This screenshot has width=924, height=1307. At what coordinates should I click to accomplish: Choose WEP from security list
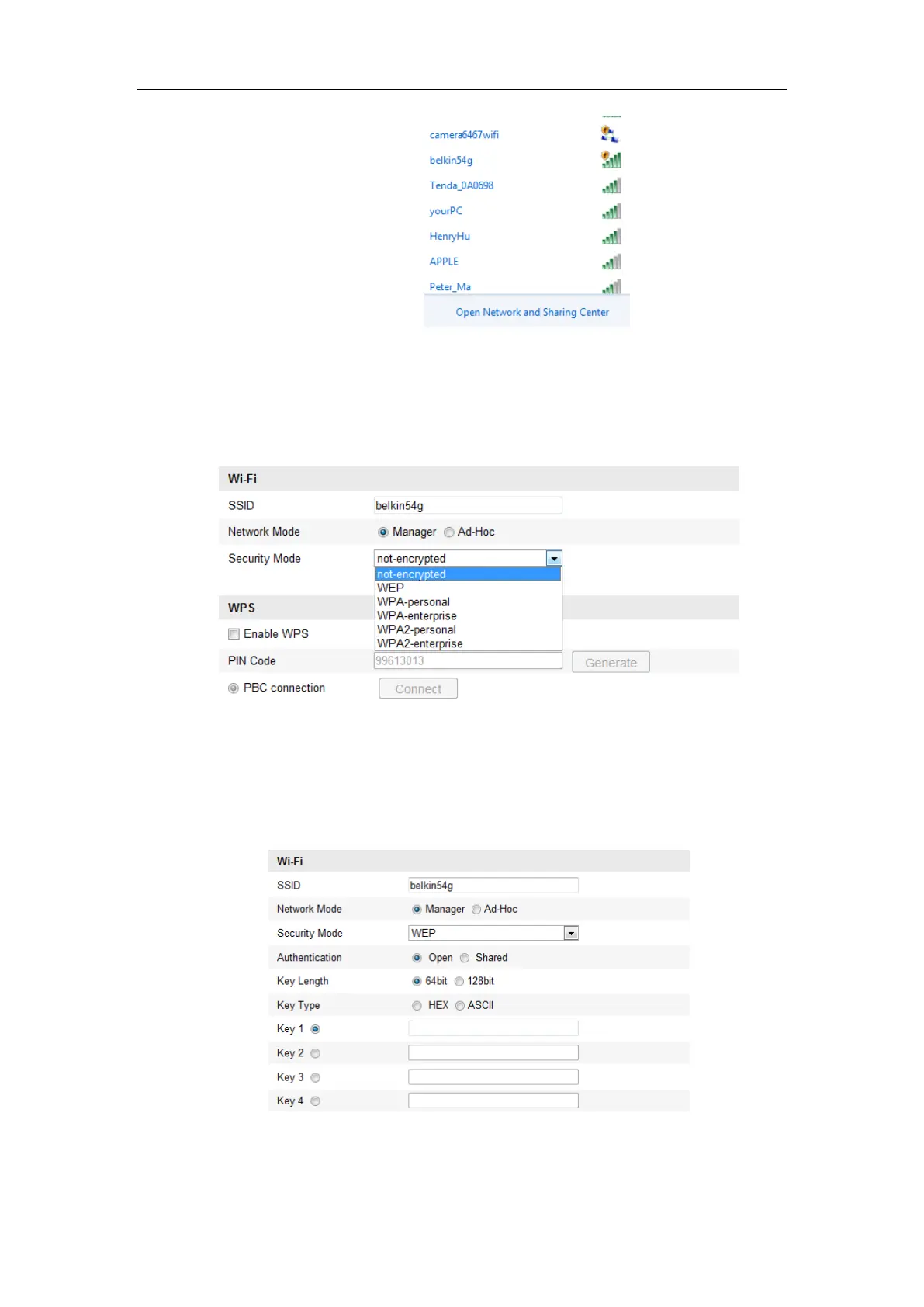468,588
